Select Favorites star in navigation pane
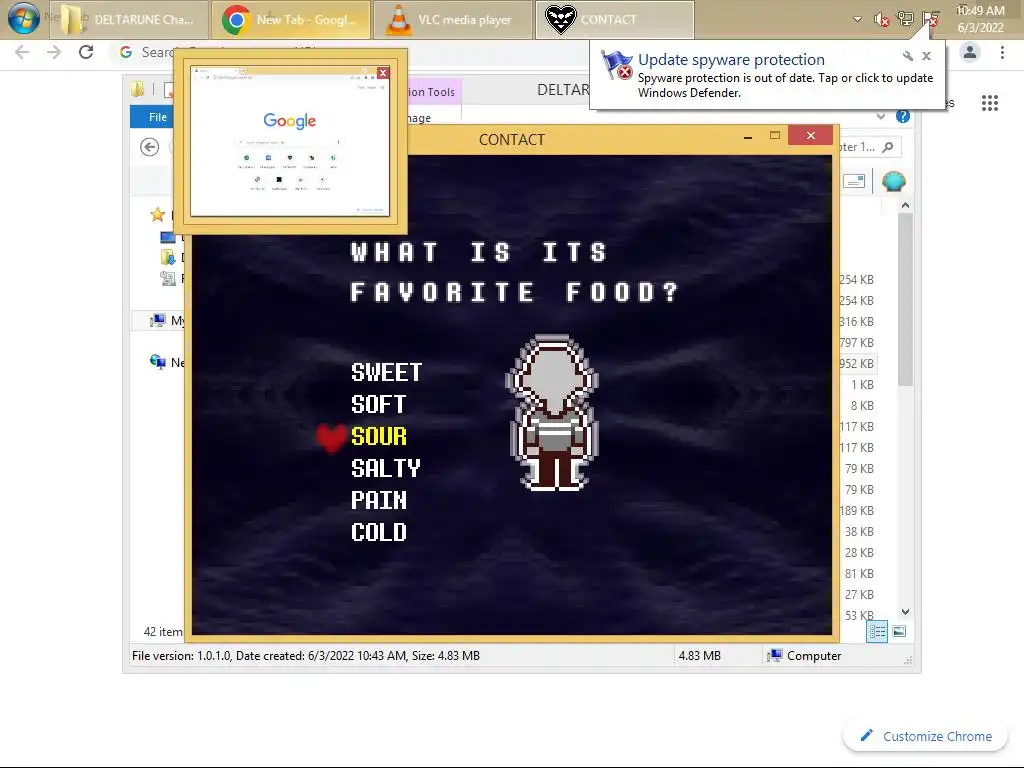This screenshot has height=768, width=1024. (x=157, y=214)
